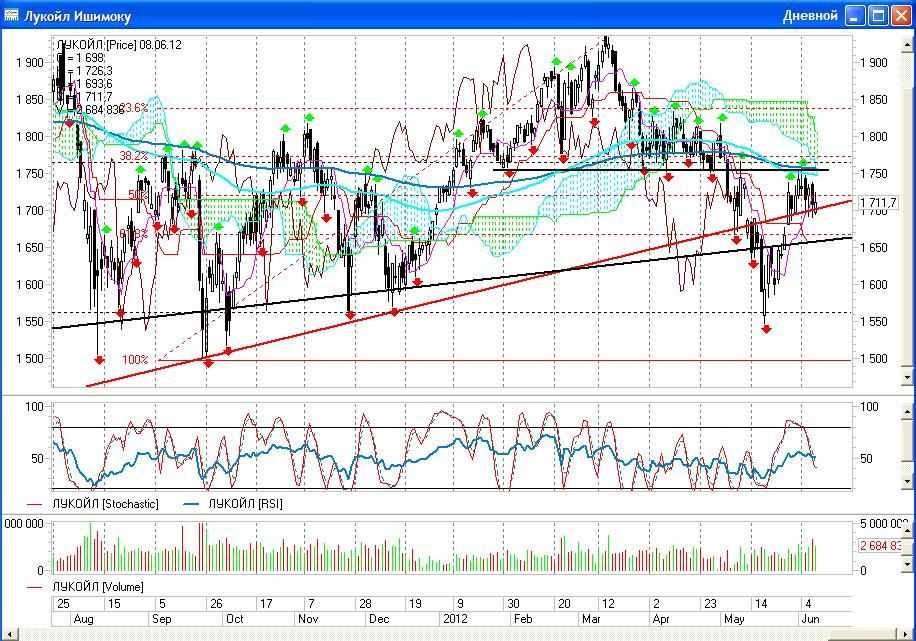Click the down arrow of the price pane scale

click(x=908, y=376)
